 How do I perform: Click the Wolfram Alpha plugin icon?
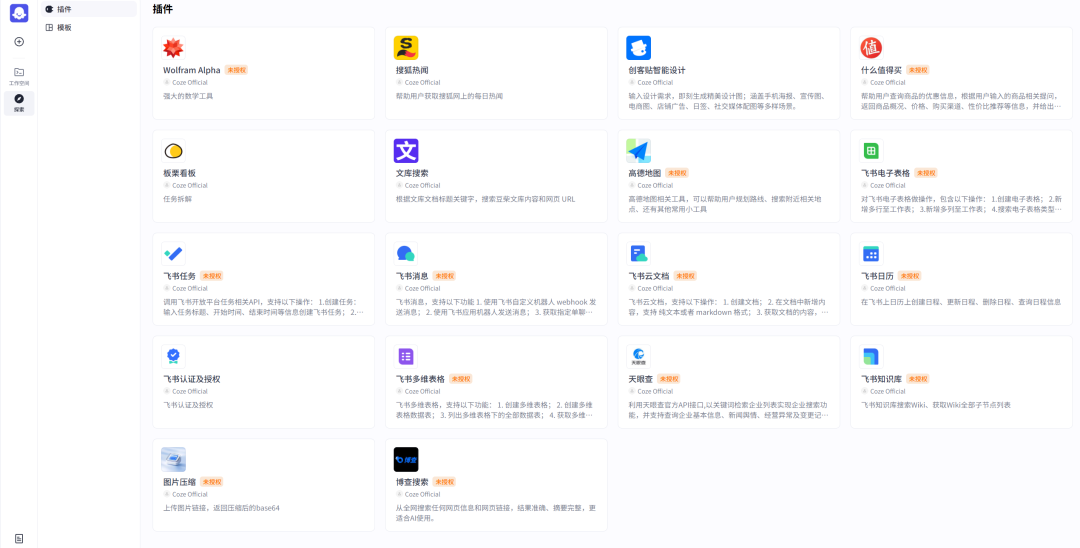point(174,48)
